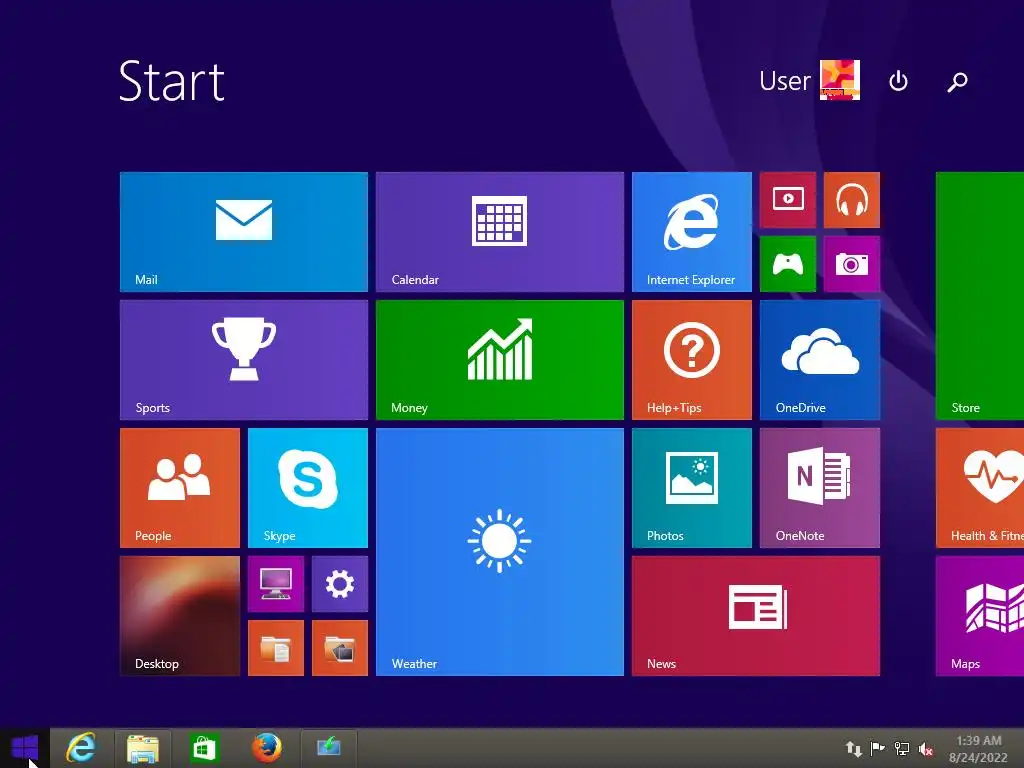This screenshot has height=768, width=1024.
Task: Open the Desktop tile
Action: (x=180, y=616)
